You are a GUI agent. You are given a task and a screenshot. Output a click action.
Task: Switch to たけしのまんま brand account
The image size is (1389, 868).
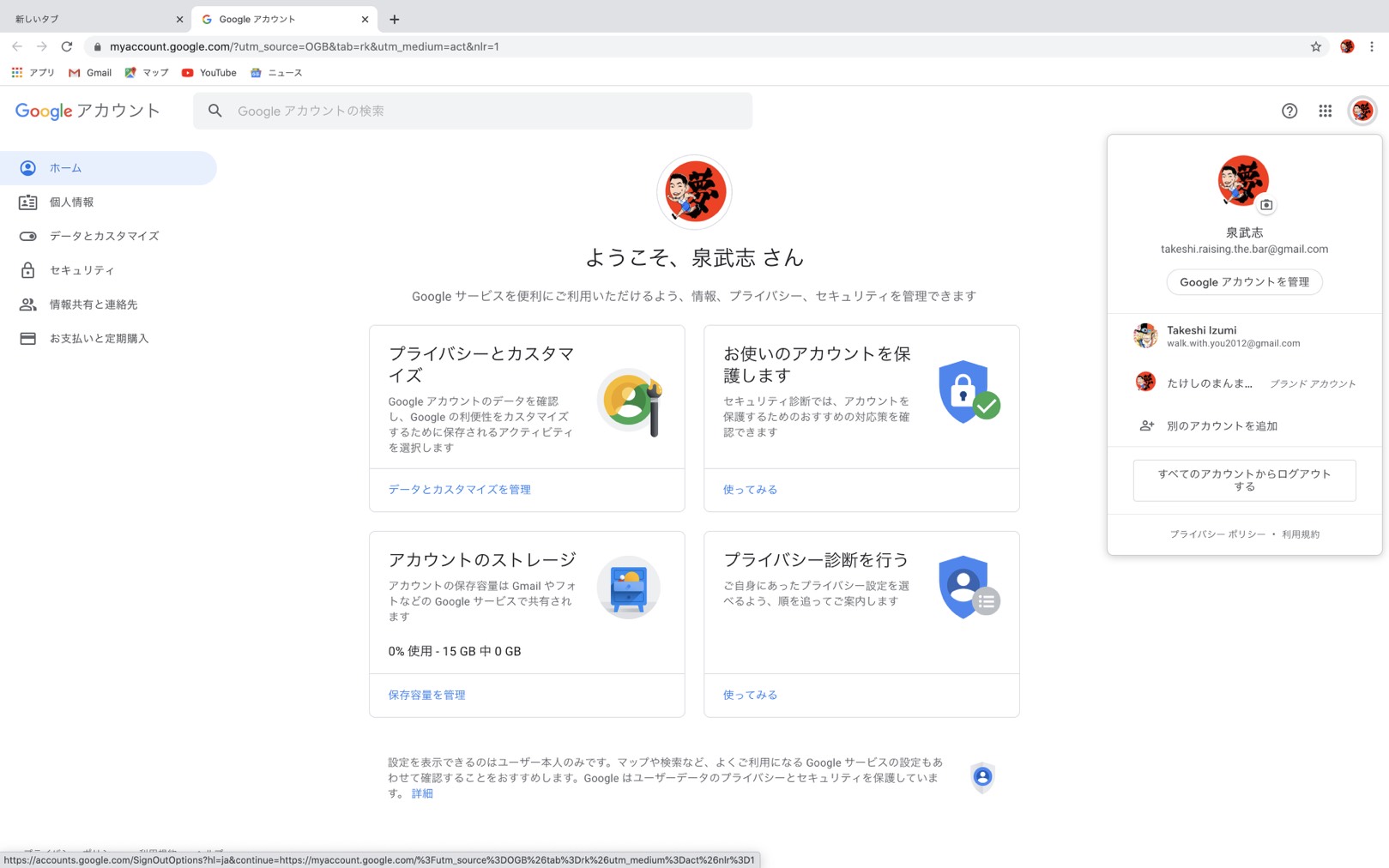coord(1244,383)
